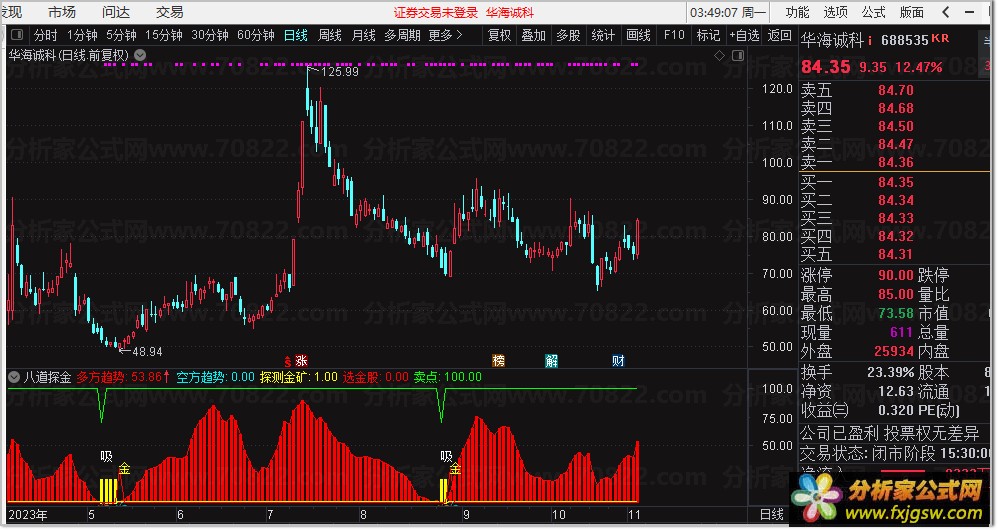Click the 03:49:07 clock display
The image size is (999, 530).
point(716,13)
